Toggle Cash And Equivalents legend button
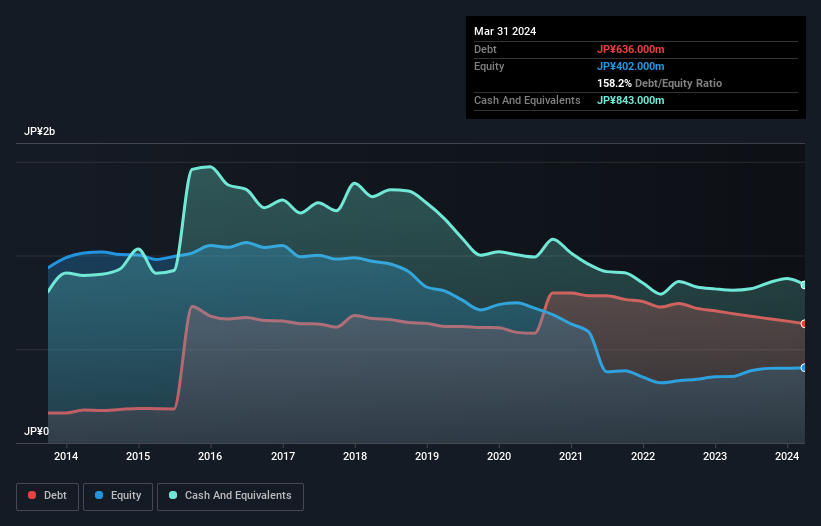Image resolution: width=821 pixels, height=526 pixels. [x=230, y=496]
